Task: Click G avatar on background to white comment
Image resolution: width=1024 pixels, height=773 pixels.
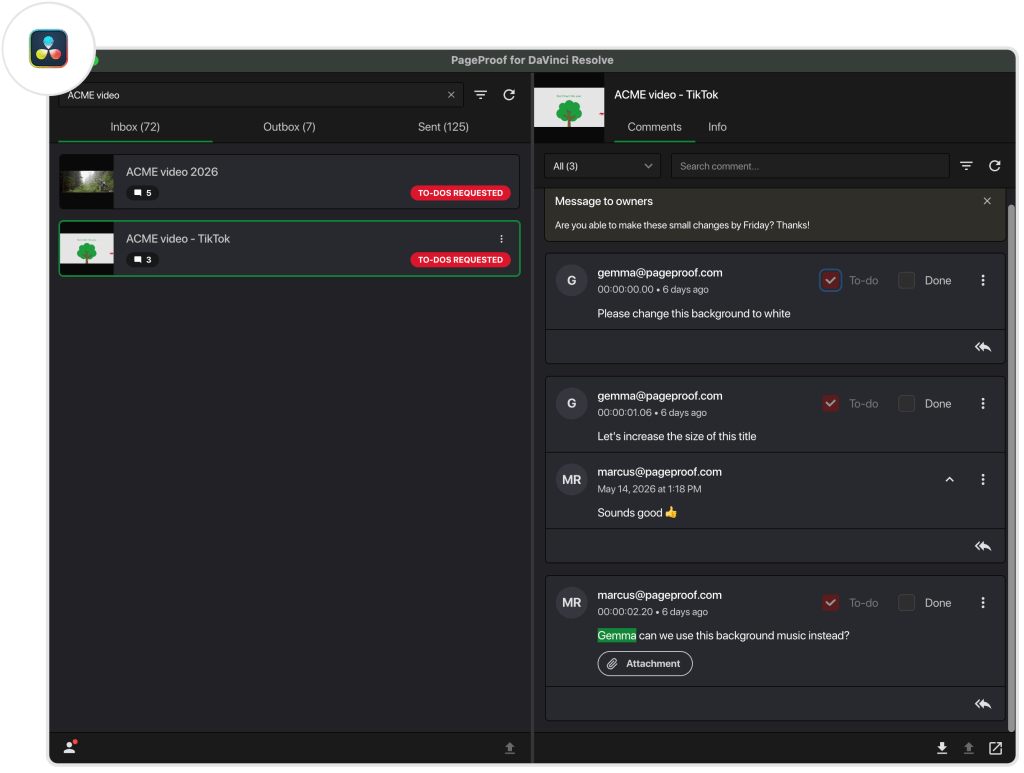Action: tap(571, 280)
